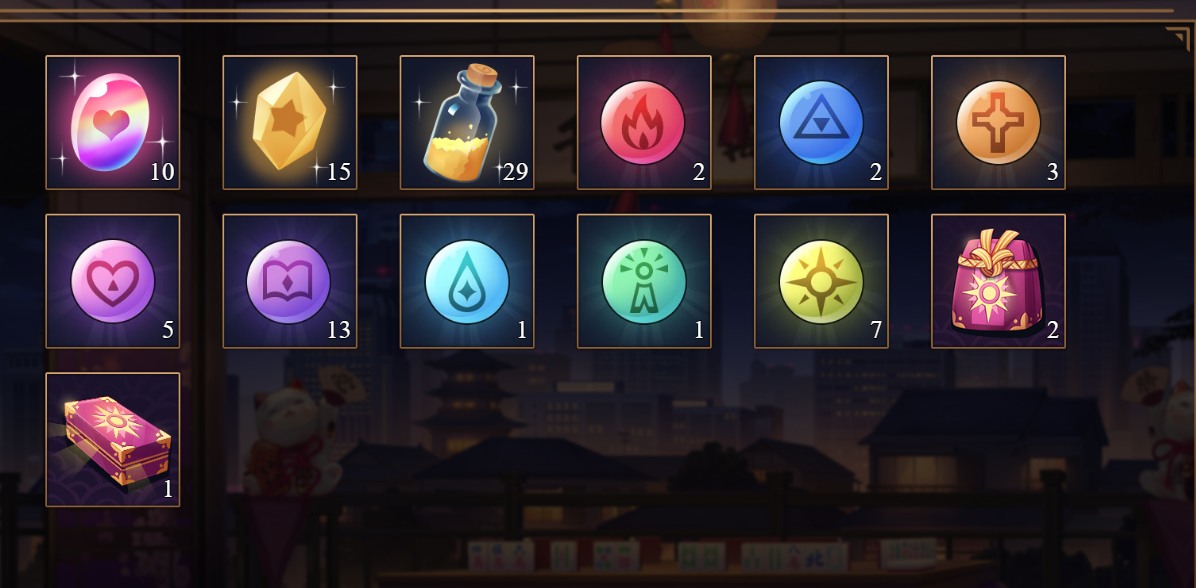This screenshot has width=1196, height=588.
Task: Click the quantity 15 on the crystal
Action: pyautogui.click(x=339, y=172)
